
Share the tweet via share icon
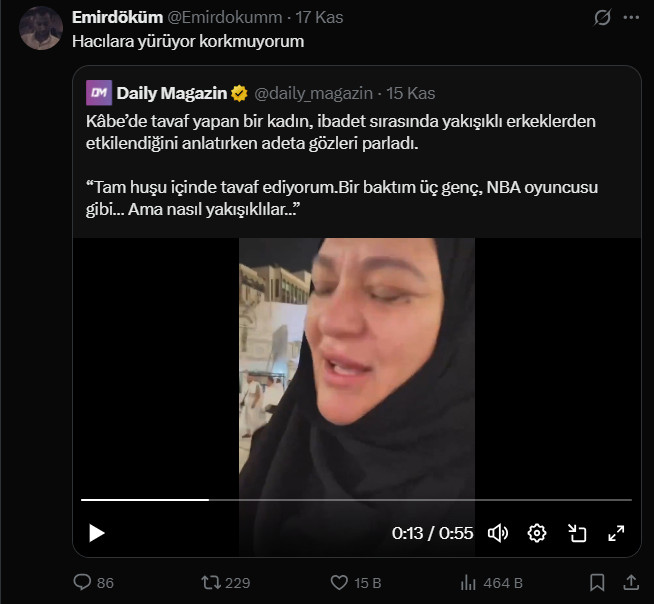click(x=631, y=582)
